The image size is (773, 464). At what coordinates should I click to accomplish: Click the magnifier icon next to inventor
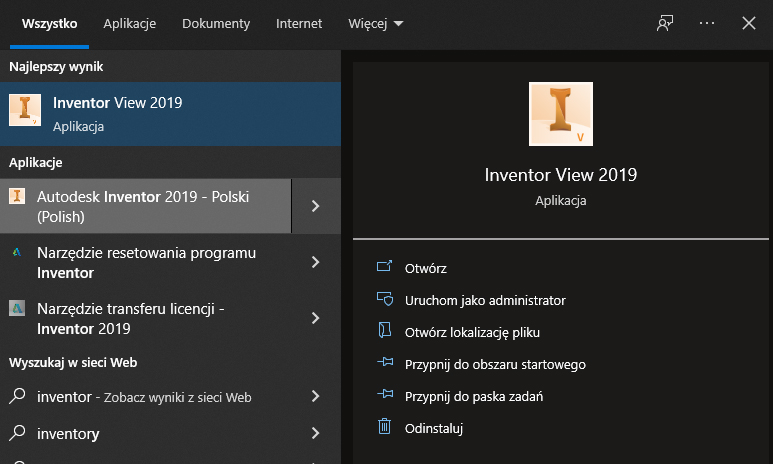[x=17, y=395]
